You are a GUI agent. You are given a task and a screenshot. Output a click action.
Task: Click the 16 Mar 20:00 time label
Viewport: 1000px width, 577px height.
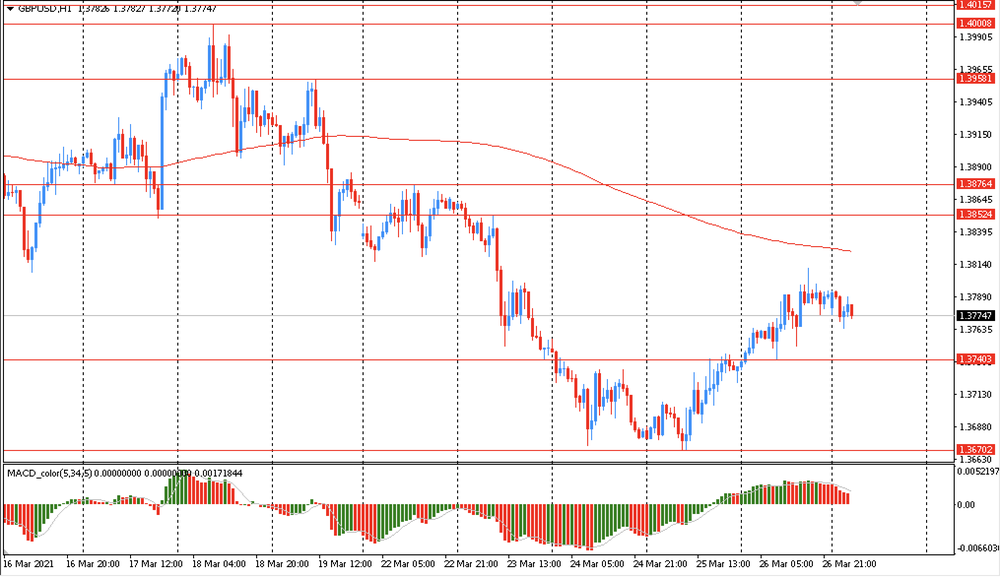93,564
